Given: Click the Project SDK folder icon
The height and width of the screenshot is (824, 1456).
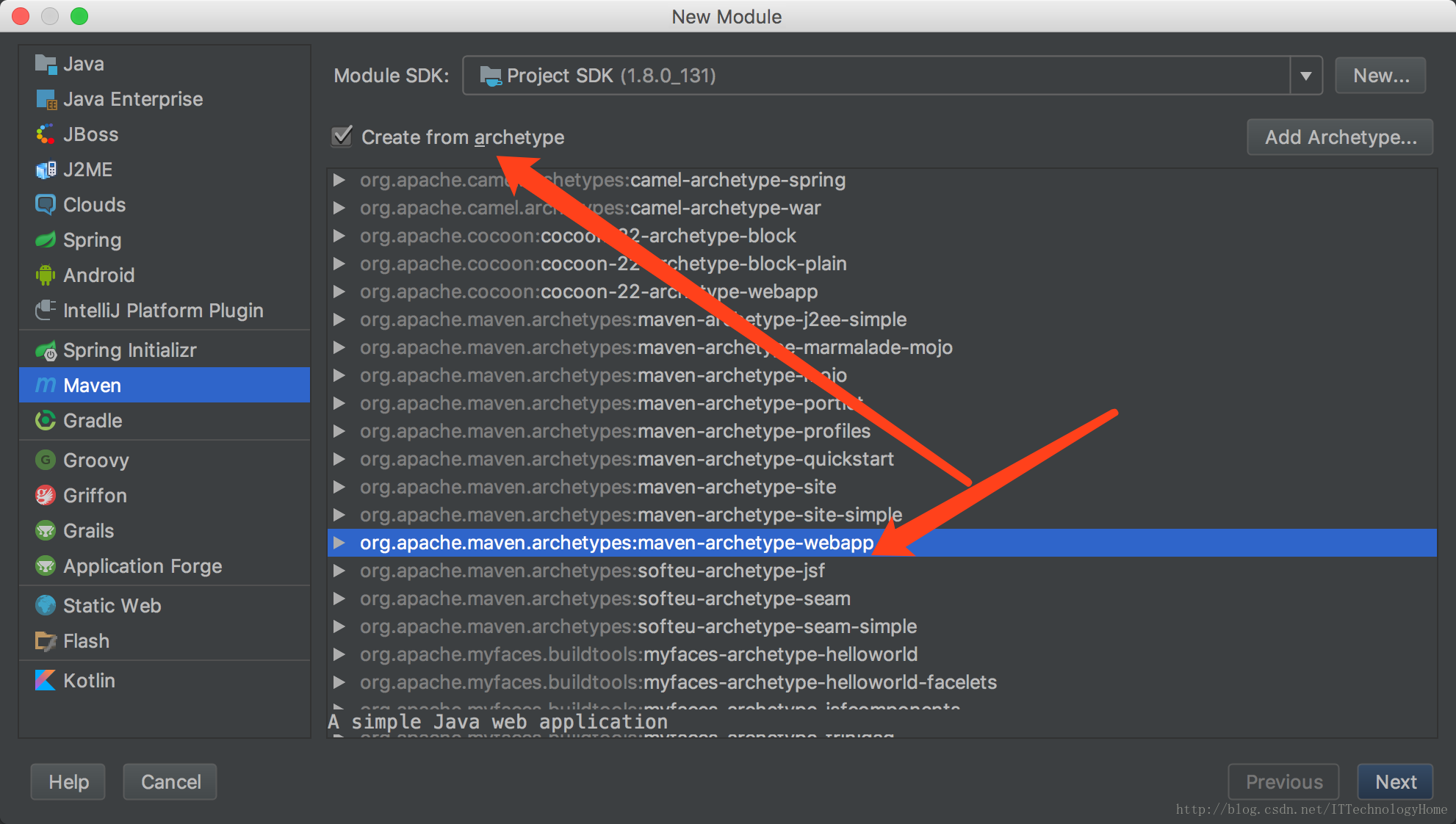Looking at the screenshot, I should click(490, 76).
